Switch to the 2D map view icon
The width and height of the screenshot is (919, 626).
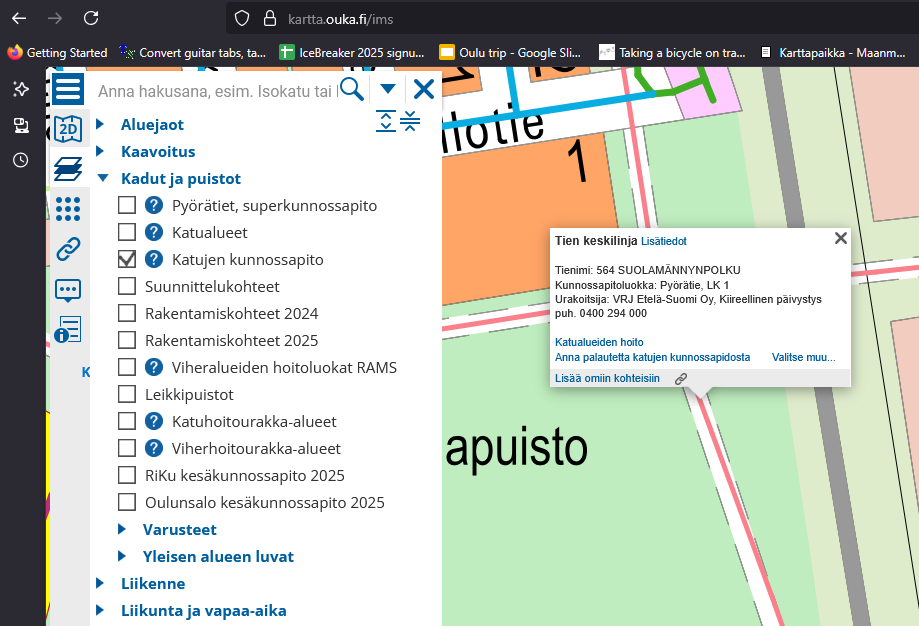68,128
